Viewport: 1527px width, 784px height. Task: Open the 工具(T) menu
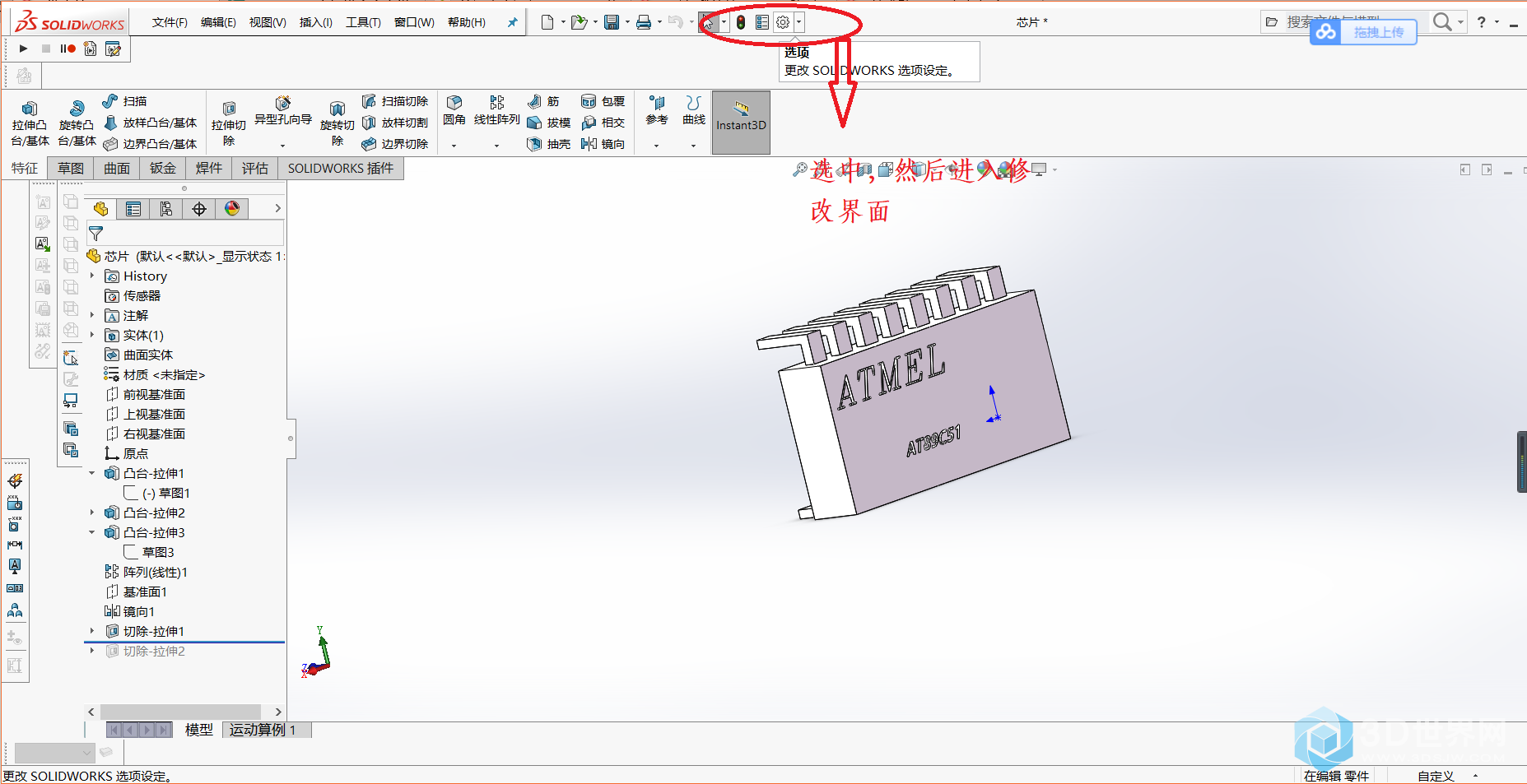363,22
